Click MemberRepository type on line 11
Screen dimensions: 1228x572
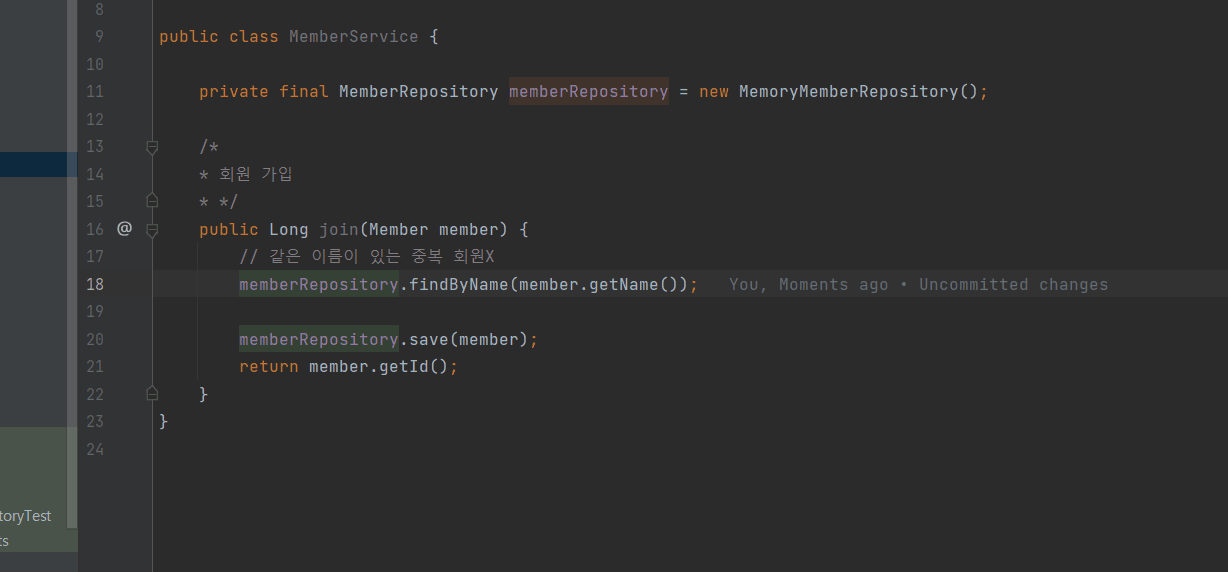418,92
